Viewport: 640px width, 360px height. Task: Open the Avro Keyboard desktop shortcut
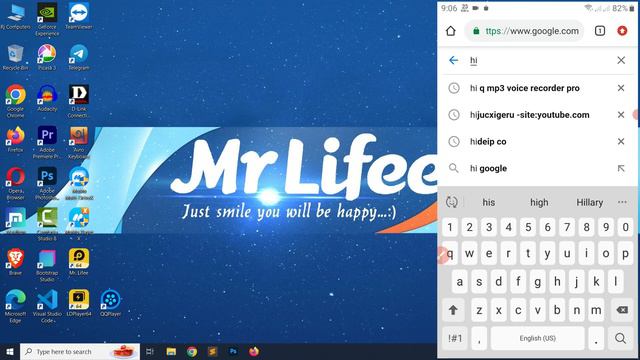[79, 142]
